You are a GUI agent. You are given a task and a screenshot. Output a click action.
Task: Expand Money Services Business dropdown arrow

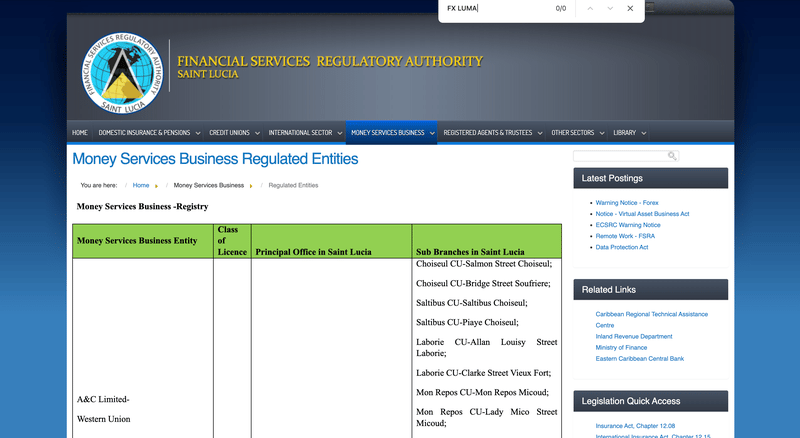click(x=432, y=133)
